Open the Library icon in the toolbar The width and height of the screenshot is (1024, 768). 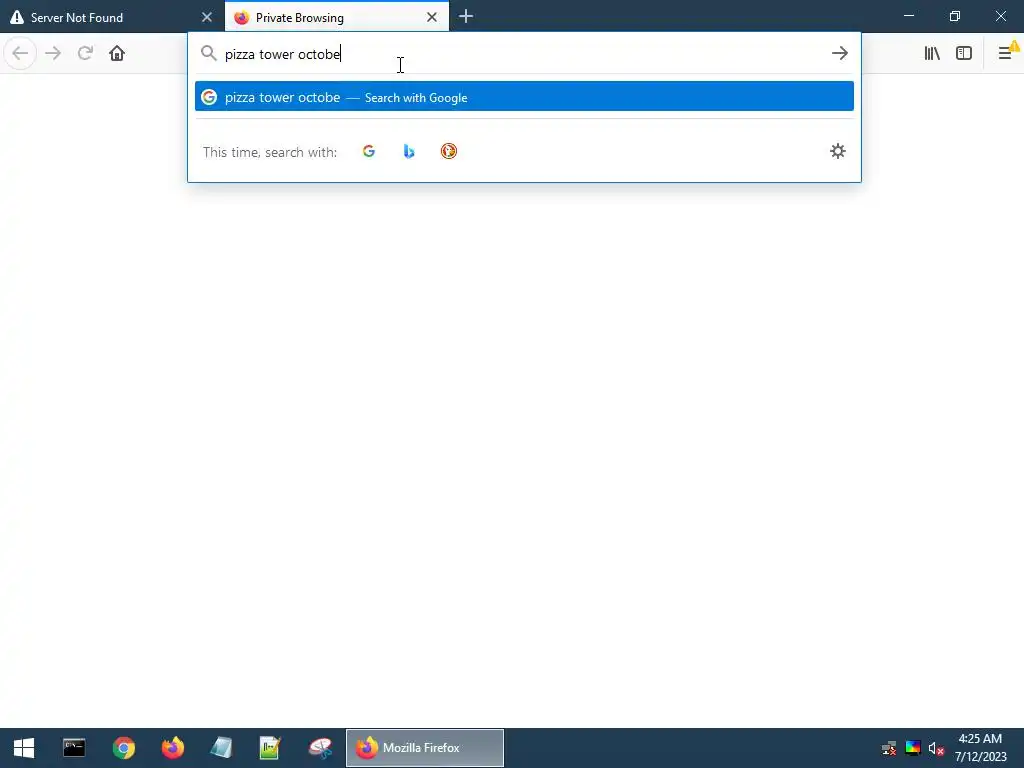932,53
